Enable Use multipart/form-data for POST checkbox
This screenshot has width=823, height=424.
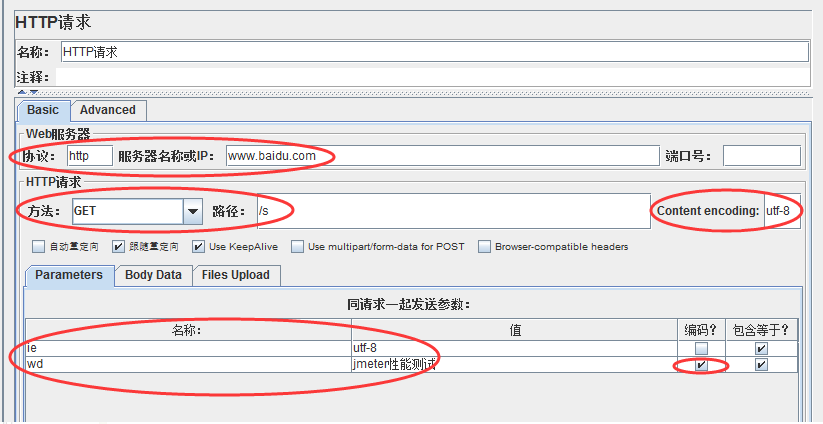point(298,247)
